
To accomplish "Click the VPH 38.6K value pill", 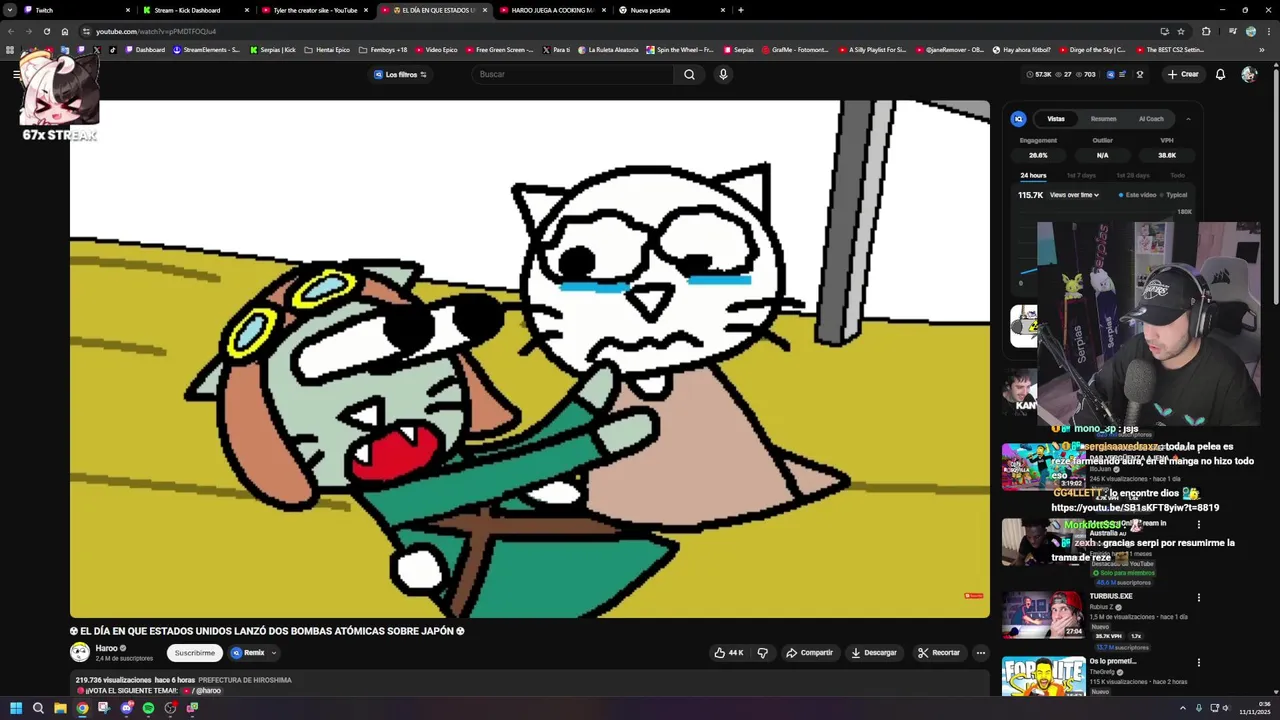I will coord(1167,155).
